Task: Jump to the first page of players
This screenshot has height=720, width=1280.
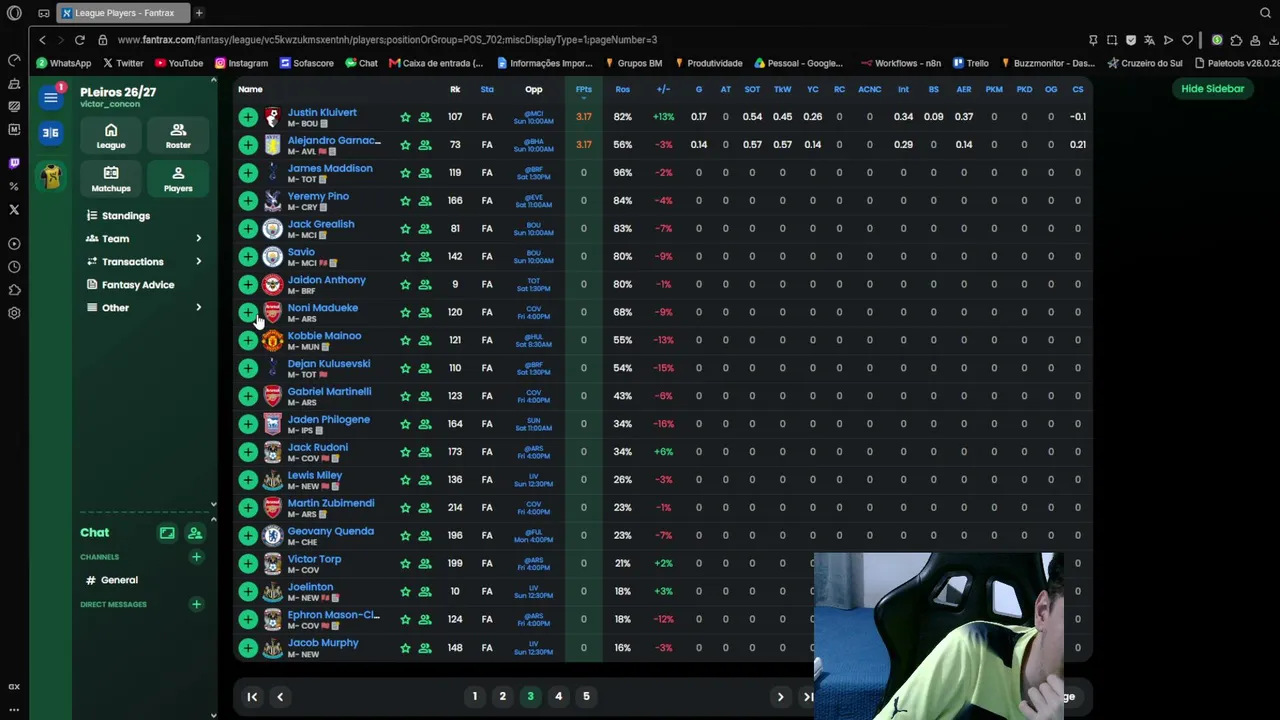Action: 252,697
